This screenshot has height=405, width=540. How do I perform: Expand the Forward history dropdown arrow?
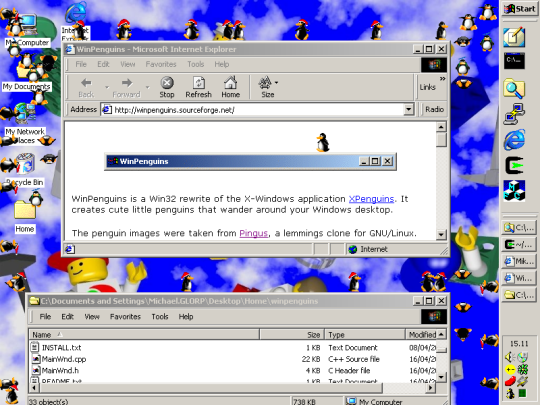147,87
